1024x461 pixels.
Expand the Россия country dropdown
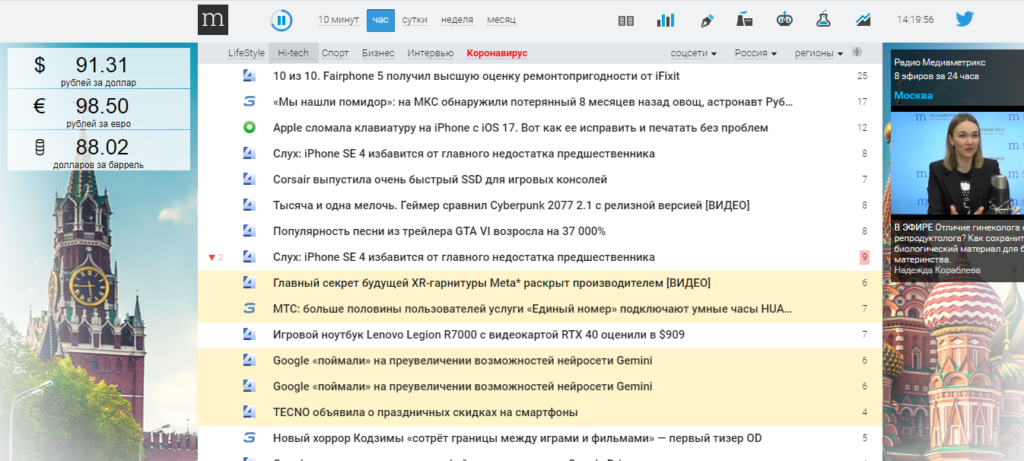tap(756, 53)
